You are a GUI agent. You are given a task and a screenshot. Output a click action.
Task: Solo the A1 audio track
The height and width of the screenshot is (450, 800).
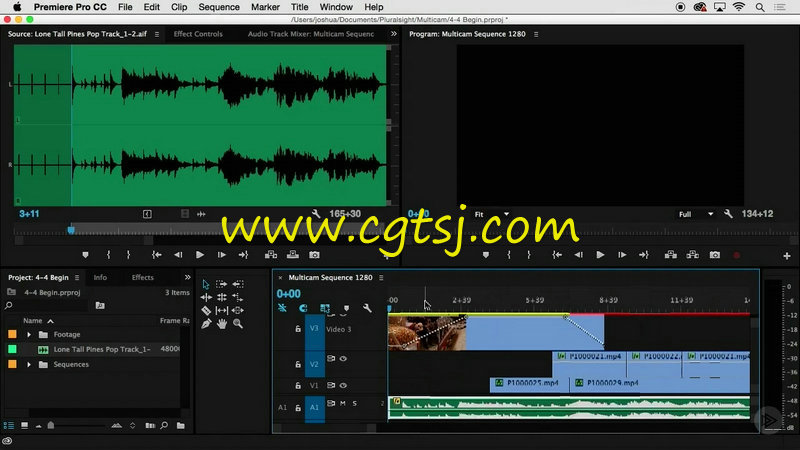[355, 404]
